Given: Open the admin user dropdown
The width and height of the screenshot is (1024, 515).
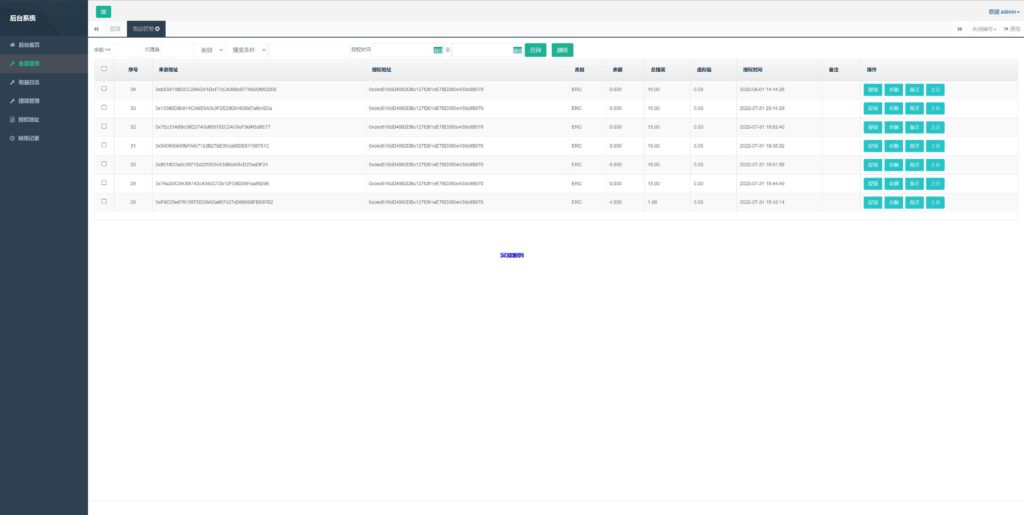Looking at the screenshot, I should click(x=1003, y=12).
